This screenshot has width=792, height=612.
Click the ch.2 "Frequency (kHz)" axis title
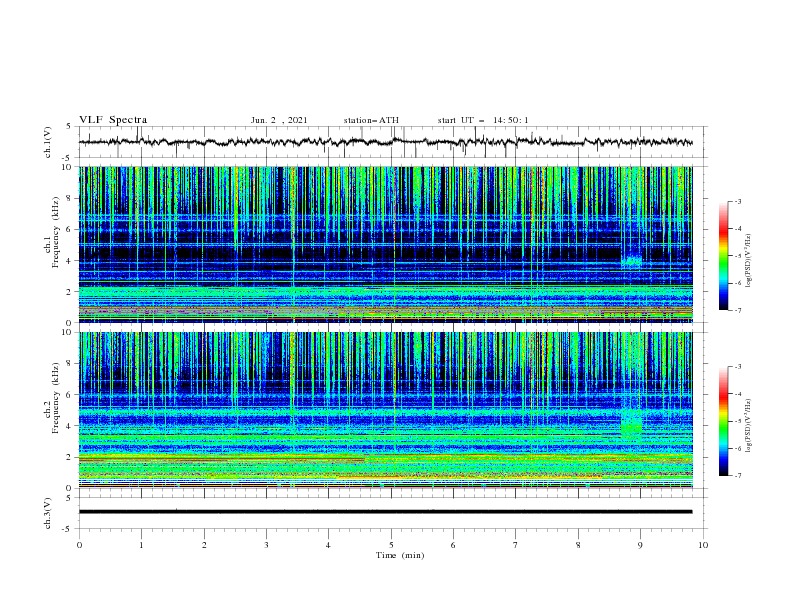coord(55,398)
